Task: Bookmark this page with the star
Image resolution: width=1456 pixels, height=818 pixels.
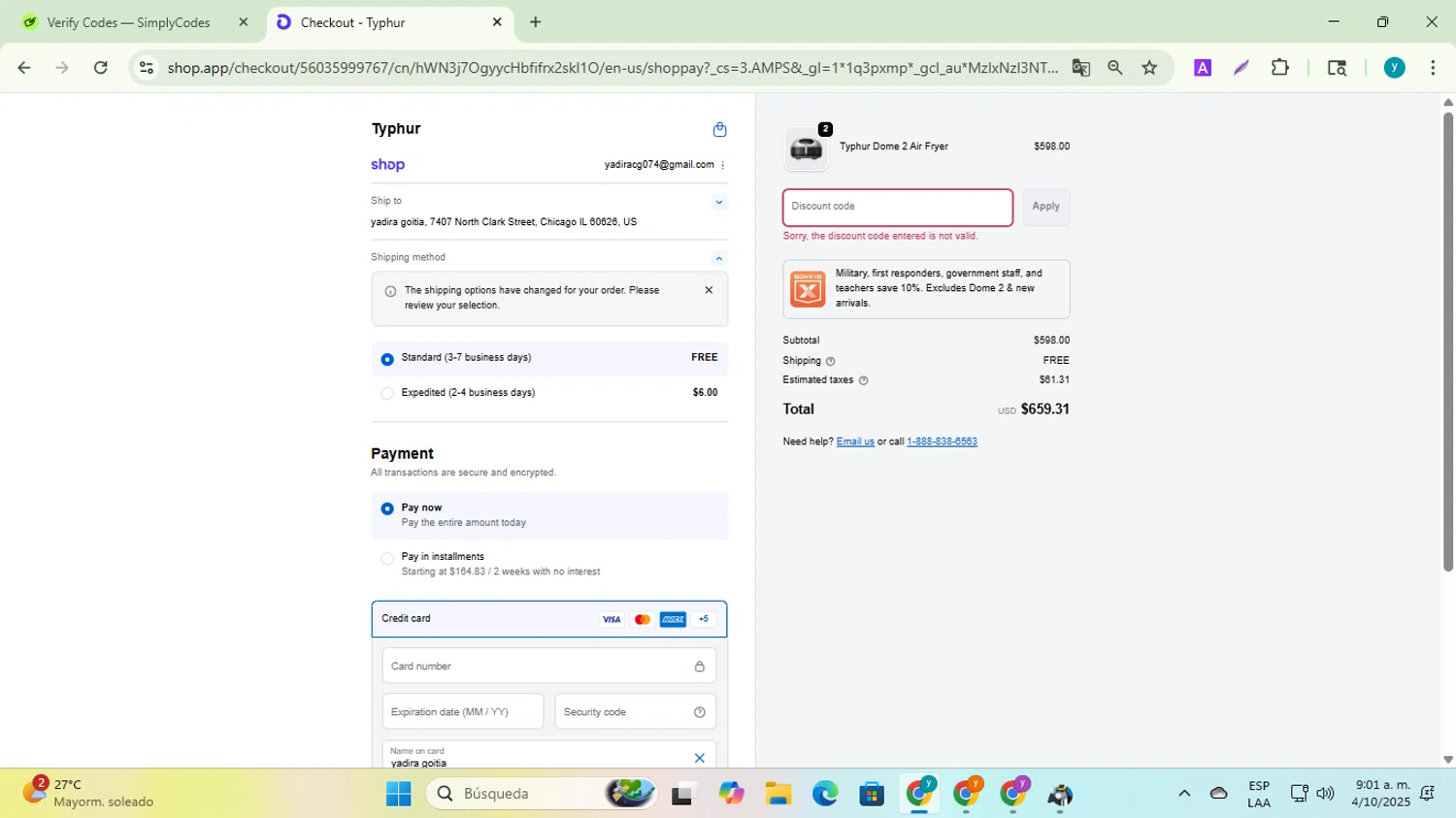Action: [x=1149, y=68]
